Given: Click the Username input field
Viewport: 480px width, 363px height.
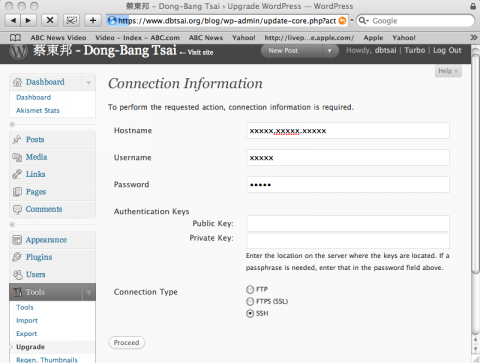Looking at the screenshot, I should [x=348, y=158].
